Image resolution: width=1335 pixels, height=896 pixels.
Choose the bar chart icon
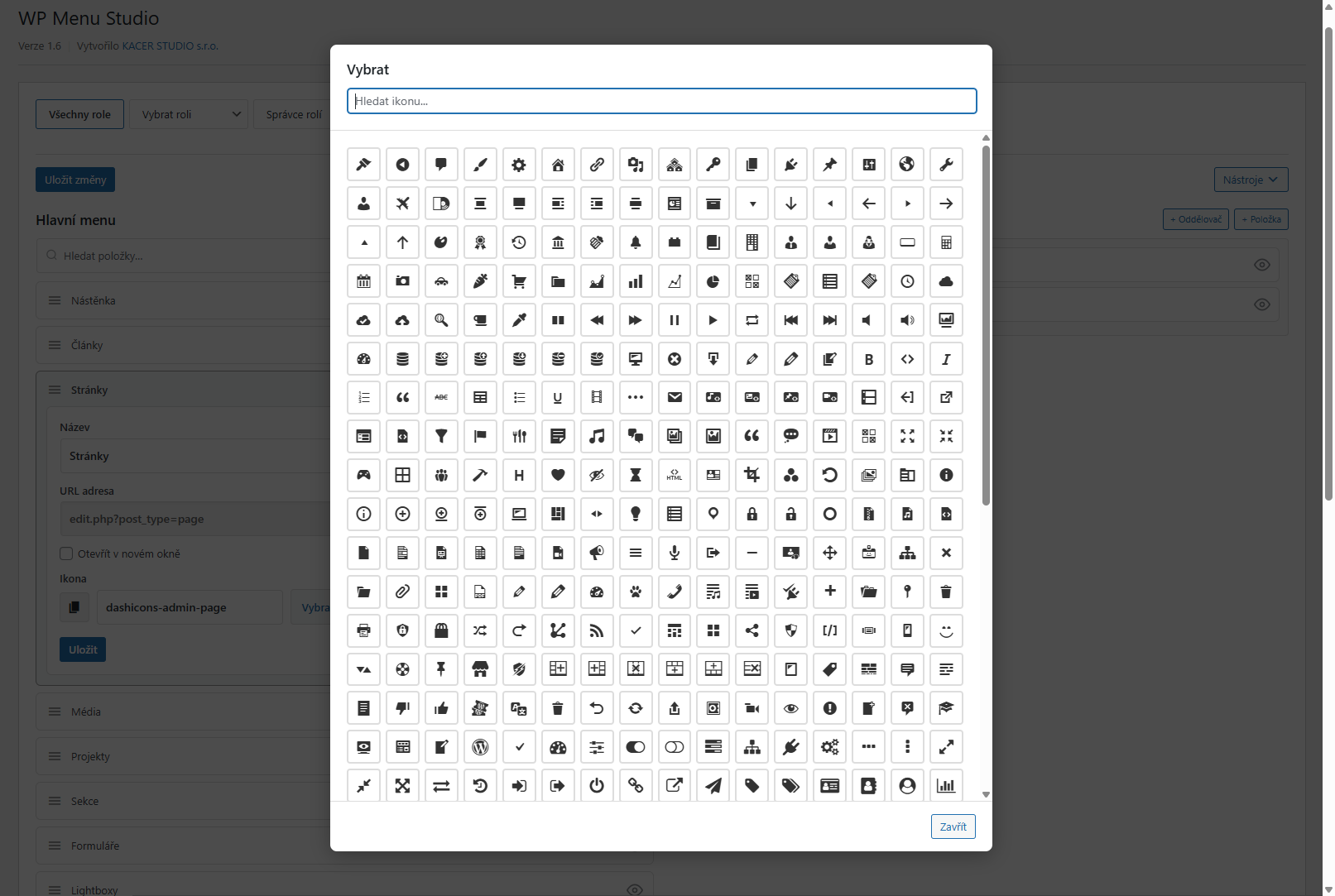pos(636,281)
